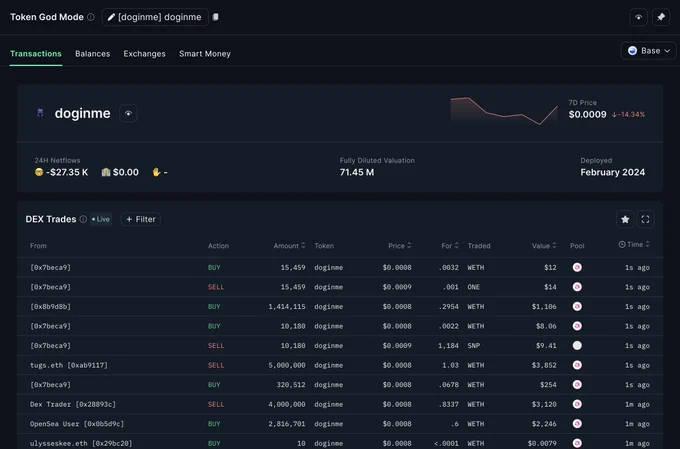This screenshot has height=449, width=680.
Task: Click the 7D price sparkline chart
Action: point(504,111)
